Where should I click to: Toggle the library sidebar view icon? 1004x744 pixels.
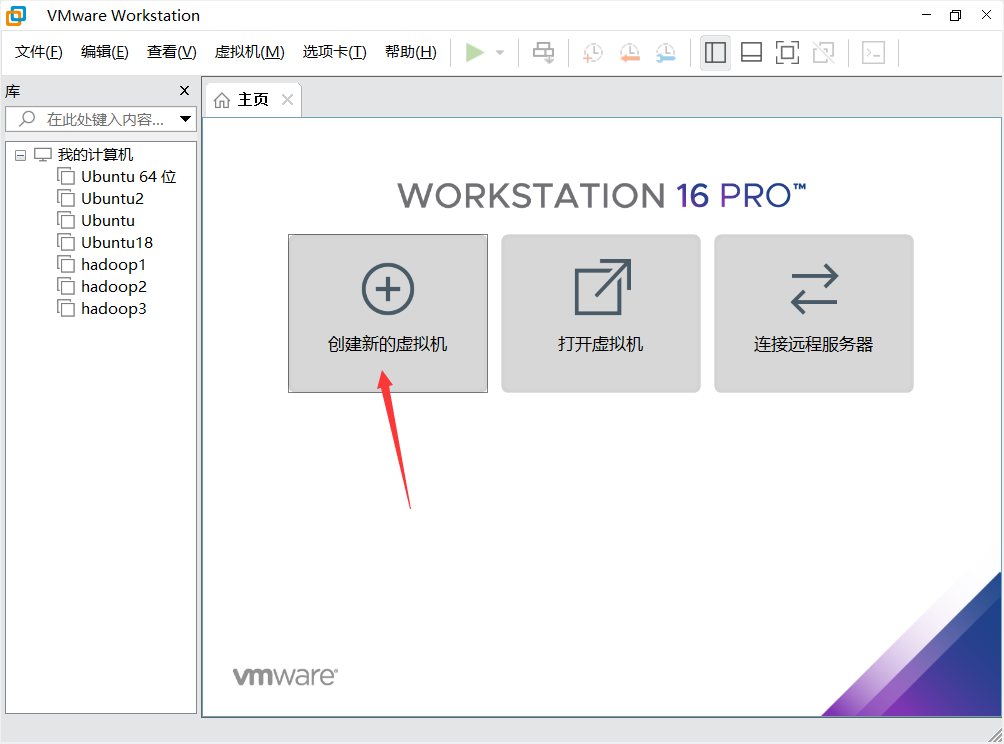click(715, 53)
